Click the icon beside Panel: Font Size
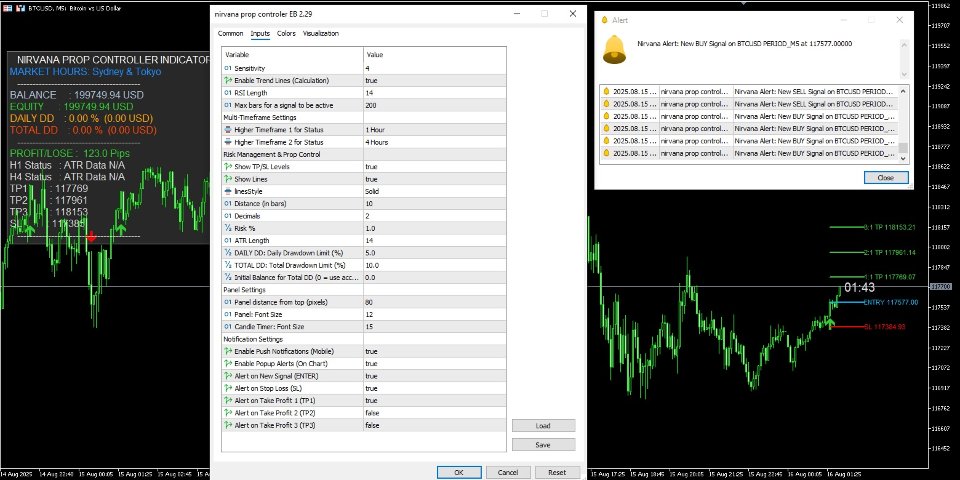This screenshot has height=480, width=960. click(x=228, y=315)
